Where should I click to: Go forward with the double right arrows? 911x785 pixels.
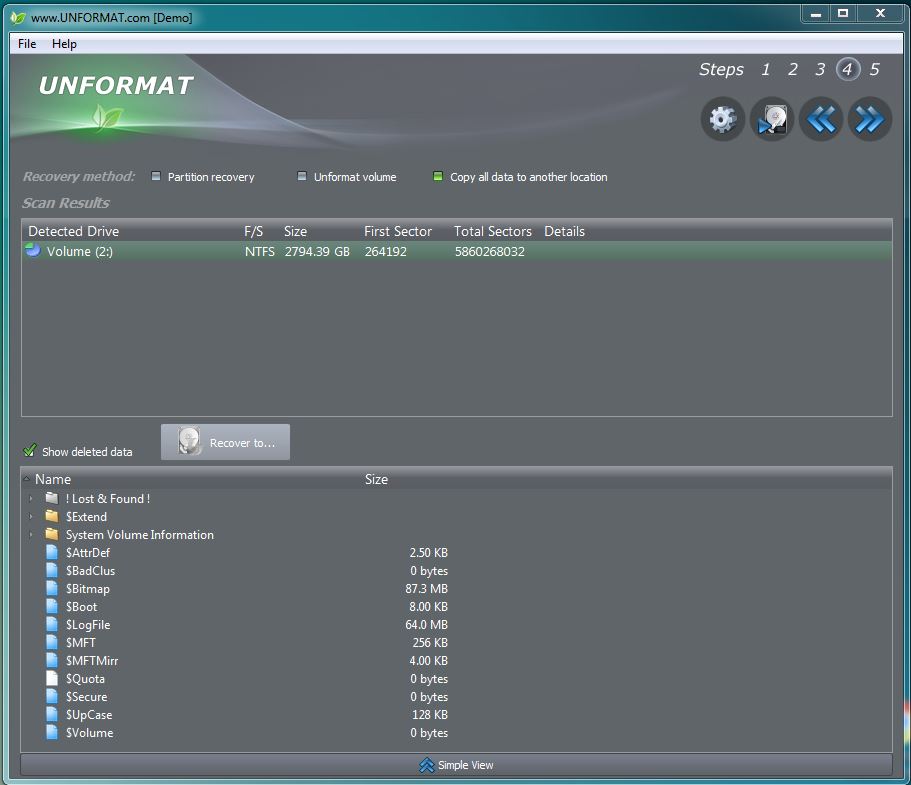[x=870, y=119]
